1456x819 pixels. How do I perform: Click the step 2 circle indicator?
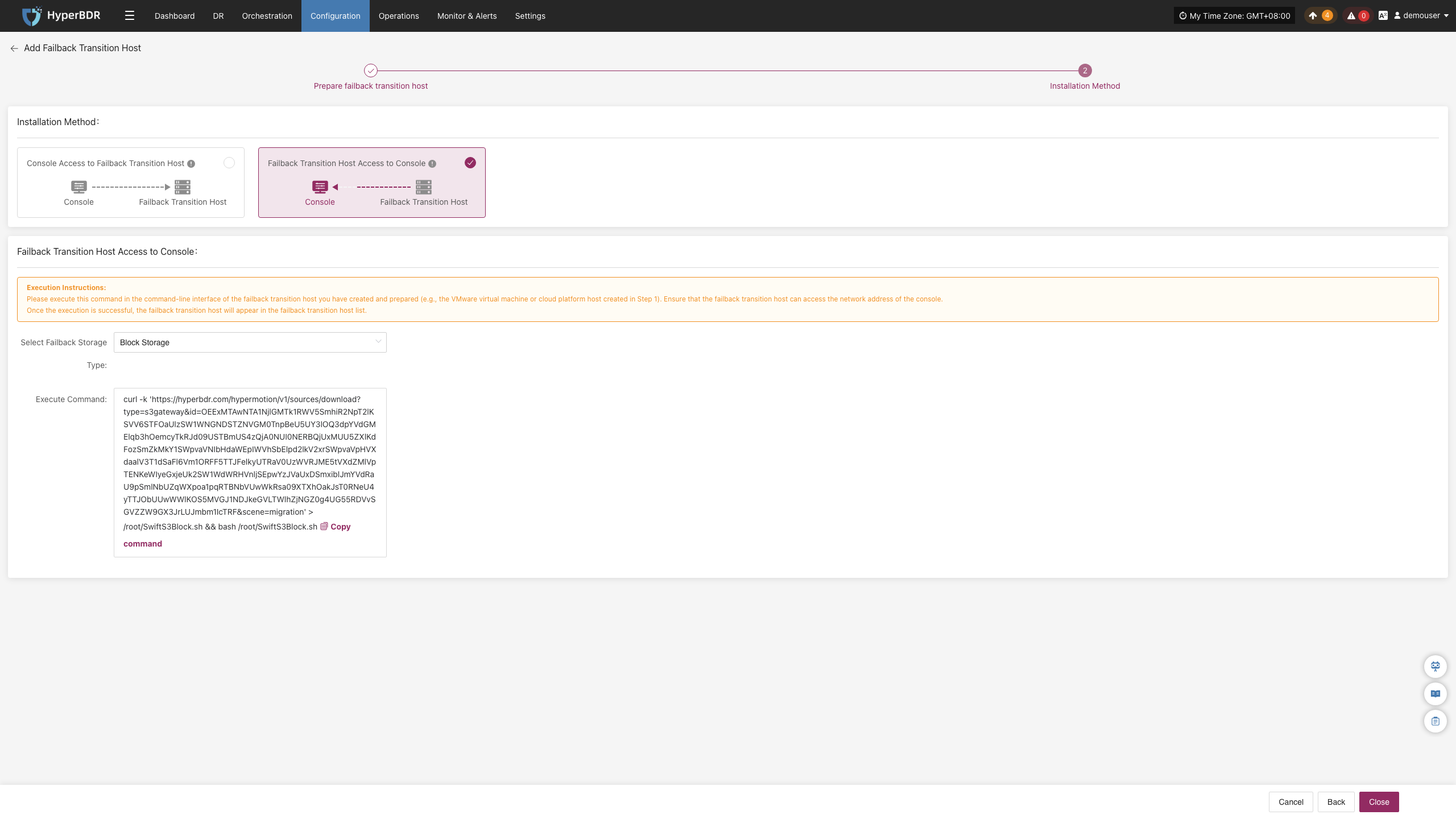pos(1085,71)
